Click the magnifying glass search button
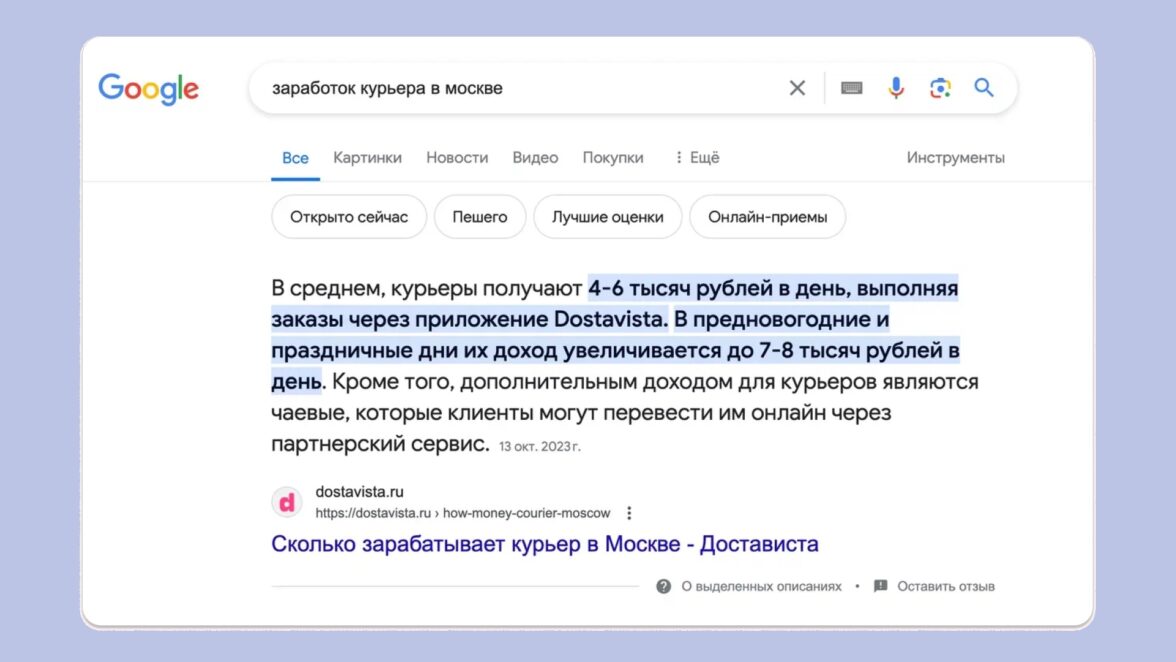 point(984,88)
